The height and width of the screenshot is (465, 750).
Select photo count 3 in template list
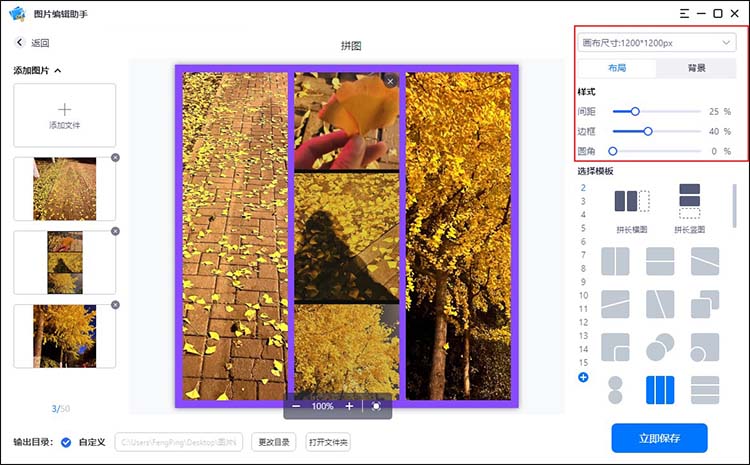583,201
